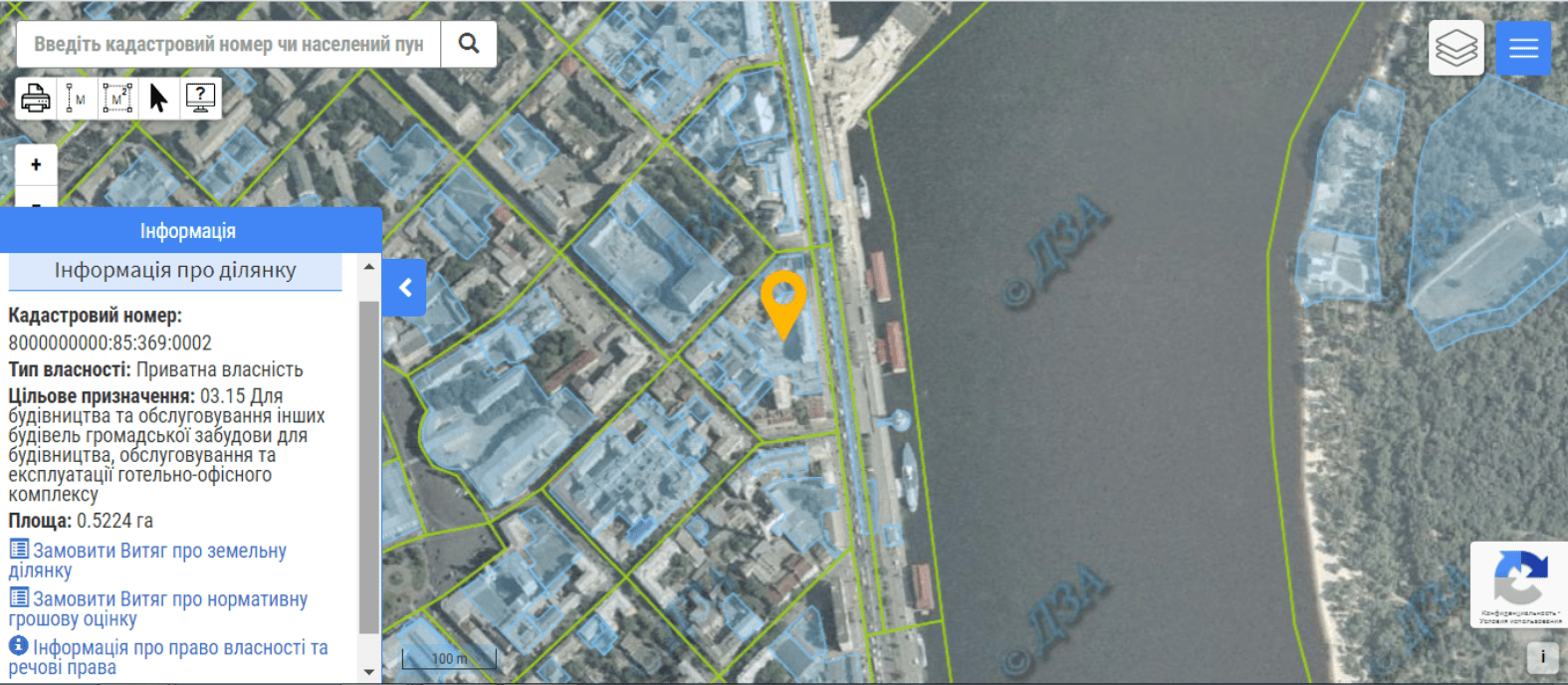Viewport: 1568px width, 685px height.
Task: Activate the arrow pointer tool
Action: 158,99
